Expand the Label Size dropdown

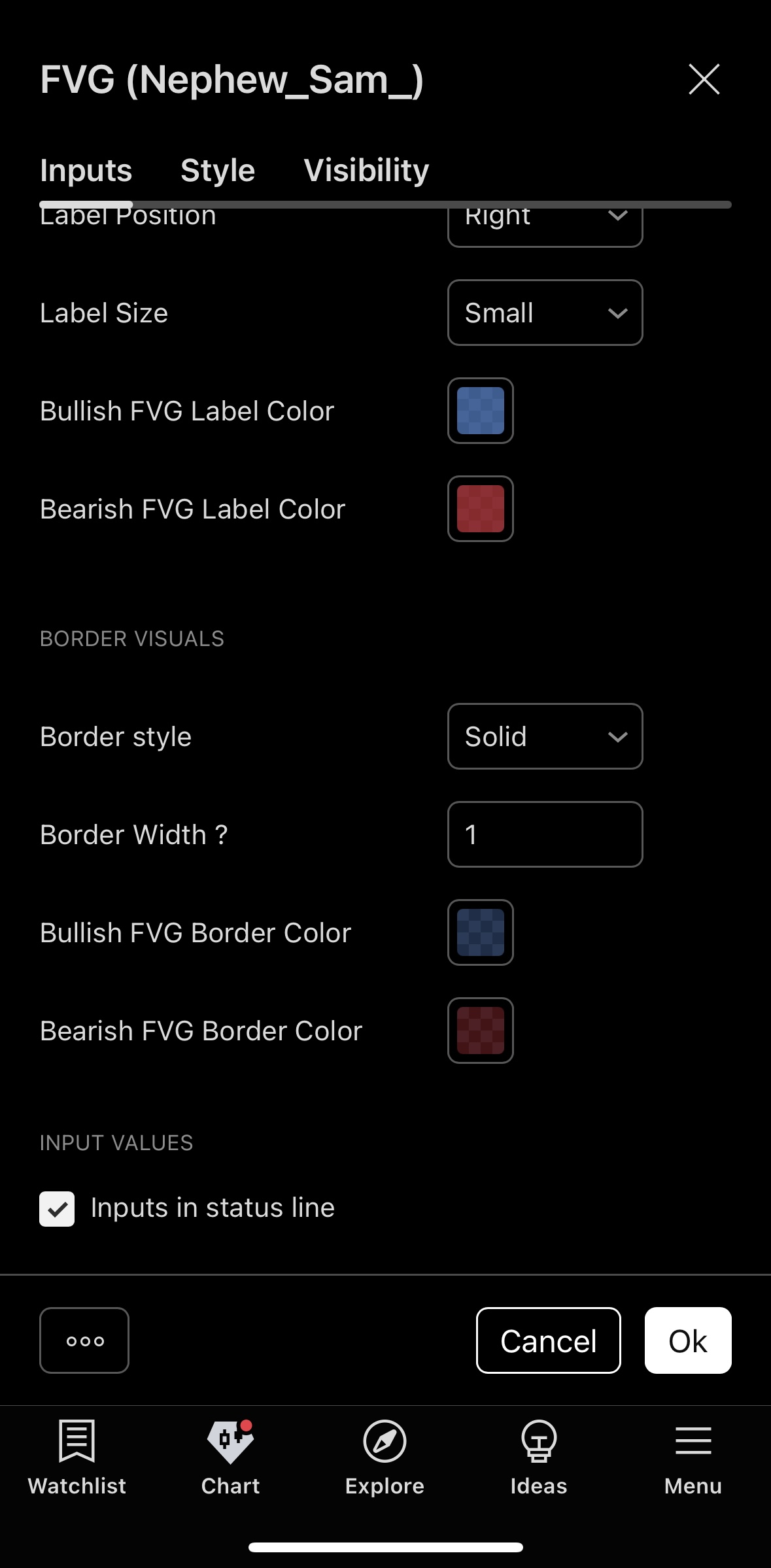[545, 313]
